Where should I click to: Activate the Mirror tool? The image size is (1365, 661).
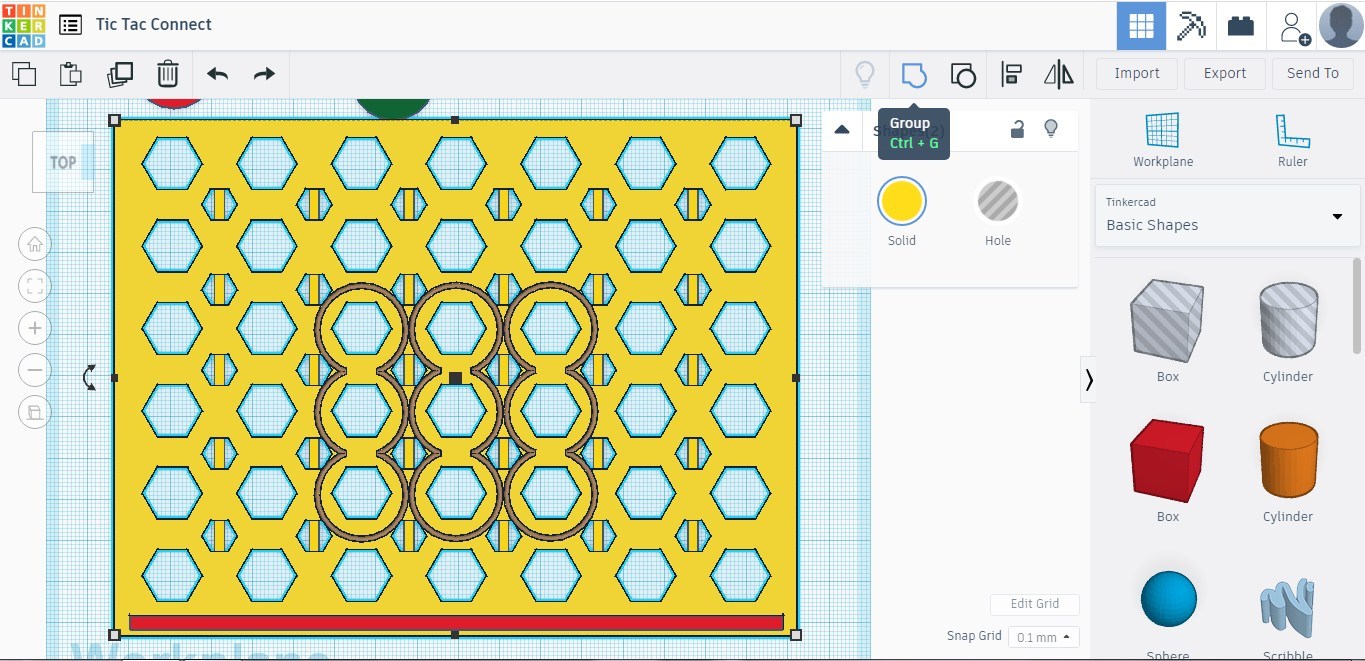point(1057,73)
